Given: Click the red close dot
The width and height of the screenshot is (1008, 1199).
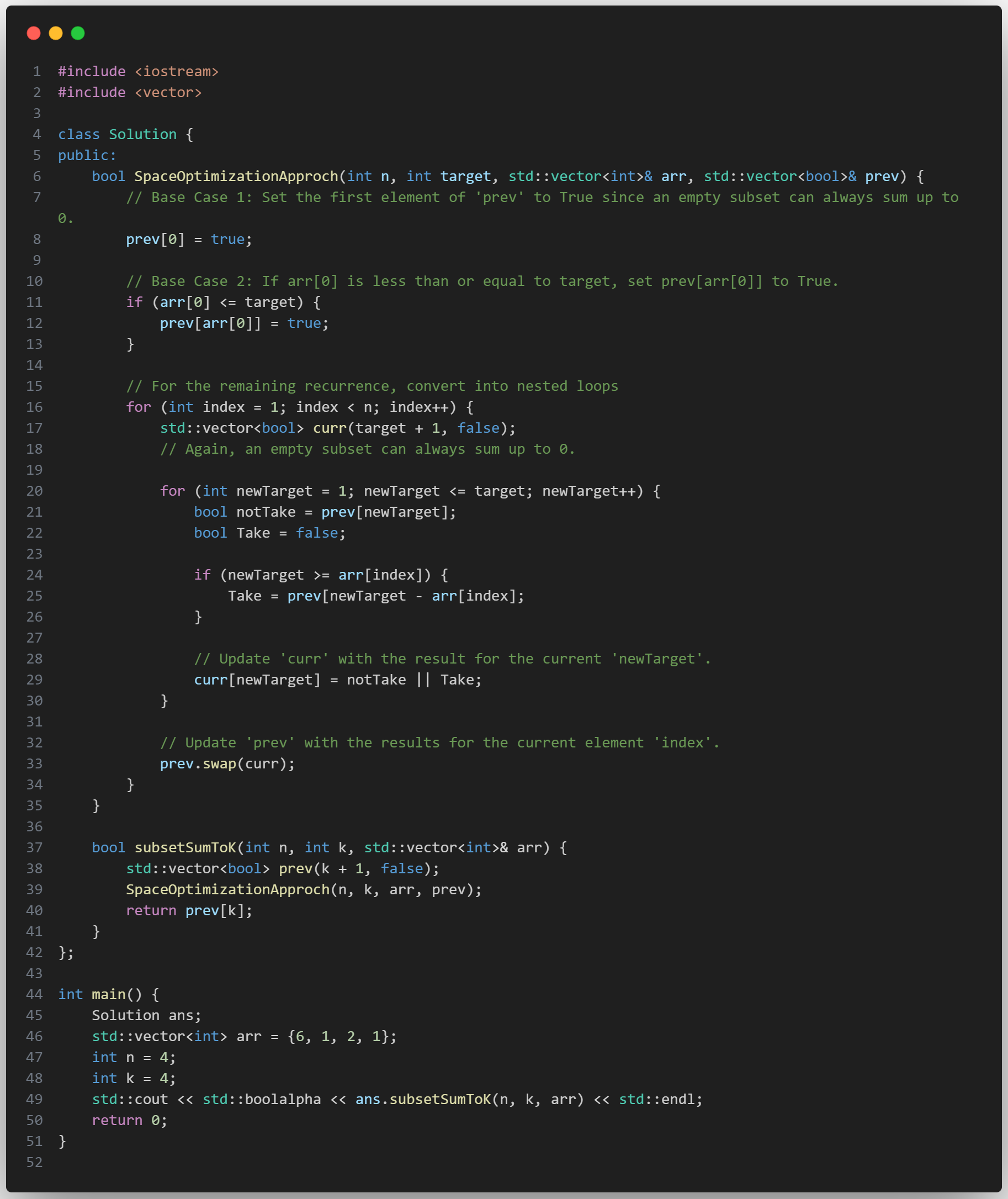Looking at the screenshot, I should click(34, 33).
